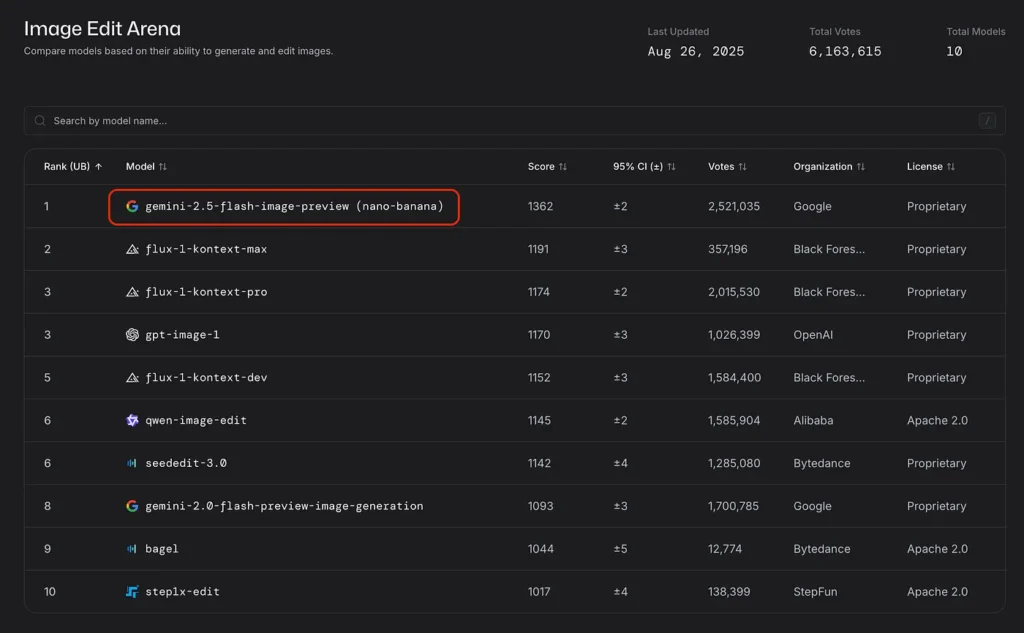Select votes 12,774 cell
This screenshot has height=633, width=1024.
[x=725, y=549]
